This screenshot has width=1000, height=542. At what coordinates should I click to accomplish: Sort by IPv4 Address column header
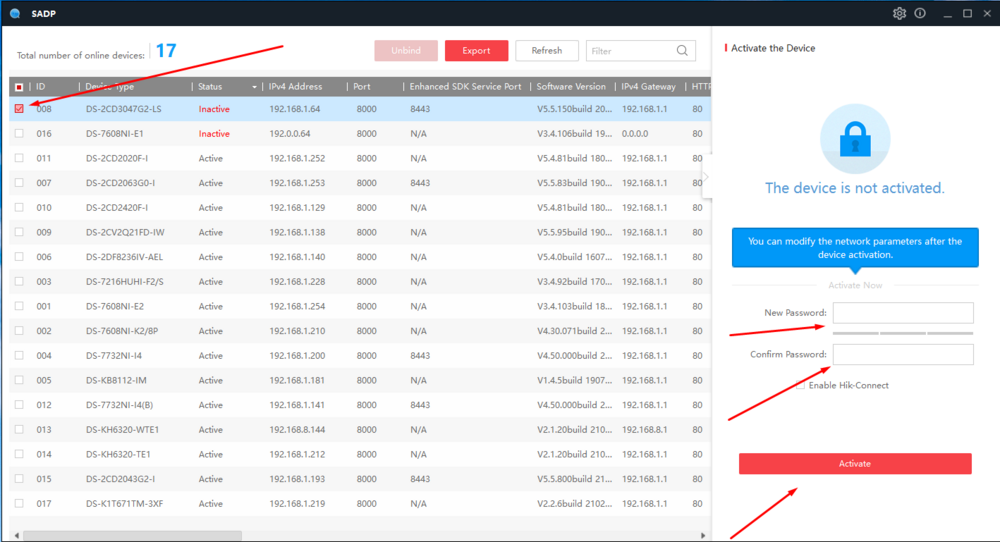295,87
